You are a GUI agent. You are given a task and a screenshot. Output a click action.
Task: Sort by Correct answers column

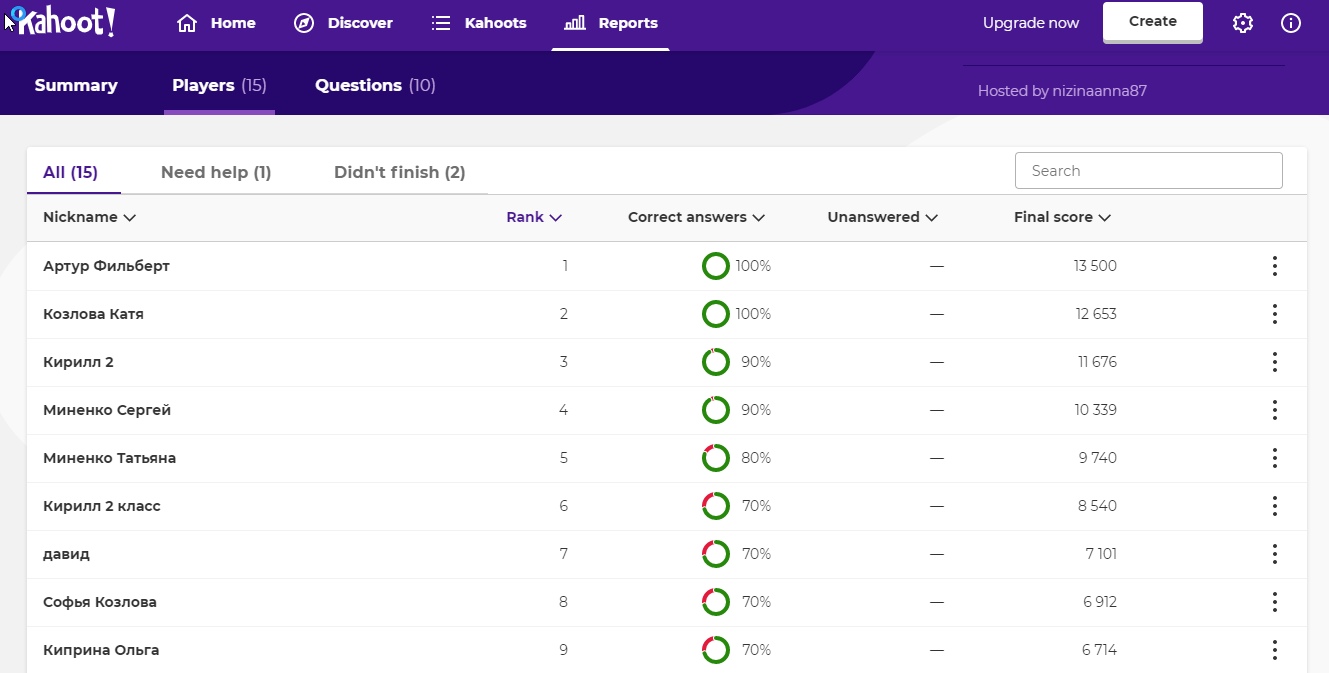(x=696, y=217)
